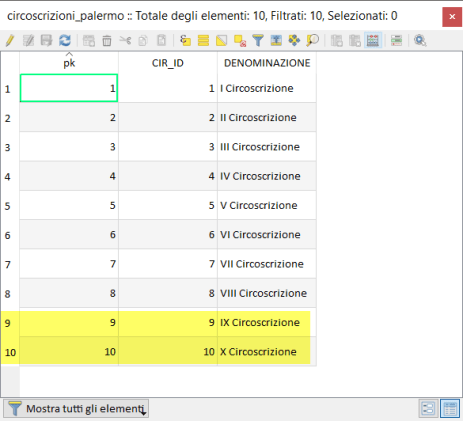
Task: Click the 'VII Circoscrizione' cell
Action: tap(267, 264)
